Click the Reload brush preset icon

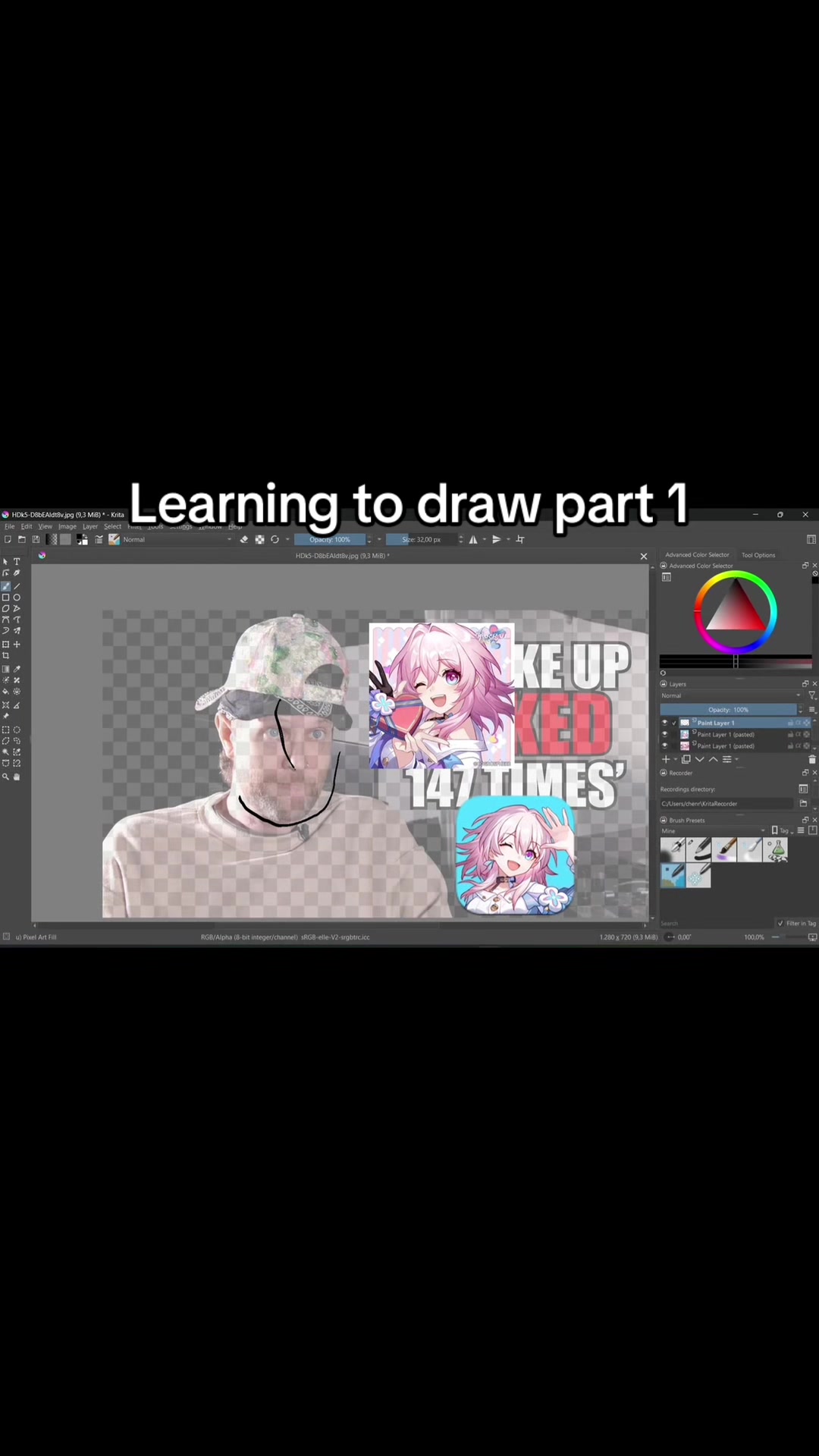point(275,539)
